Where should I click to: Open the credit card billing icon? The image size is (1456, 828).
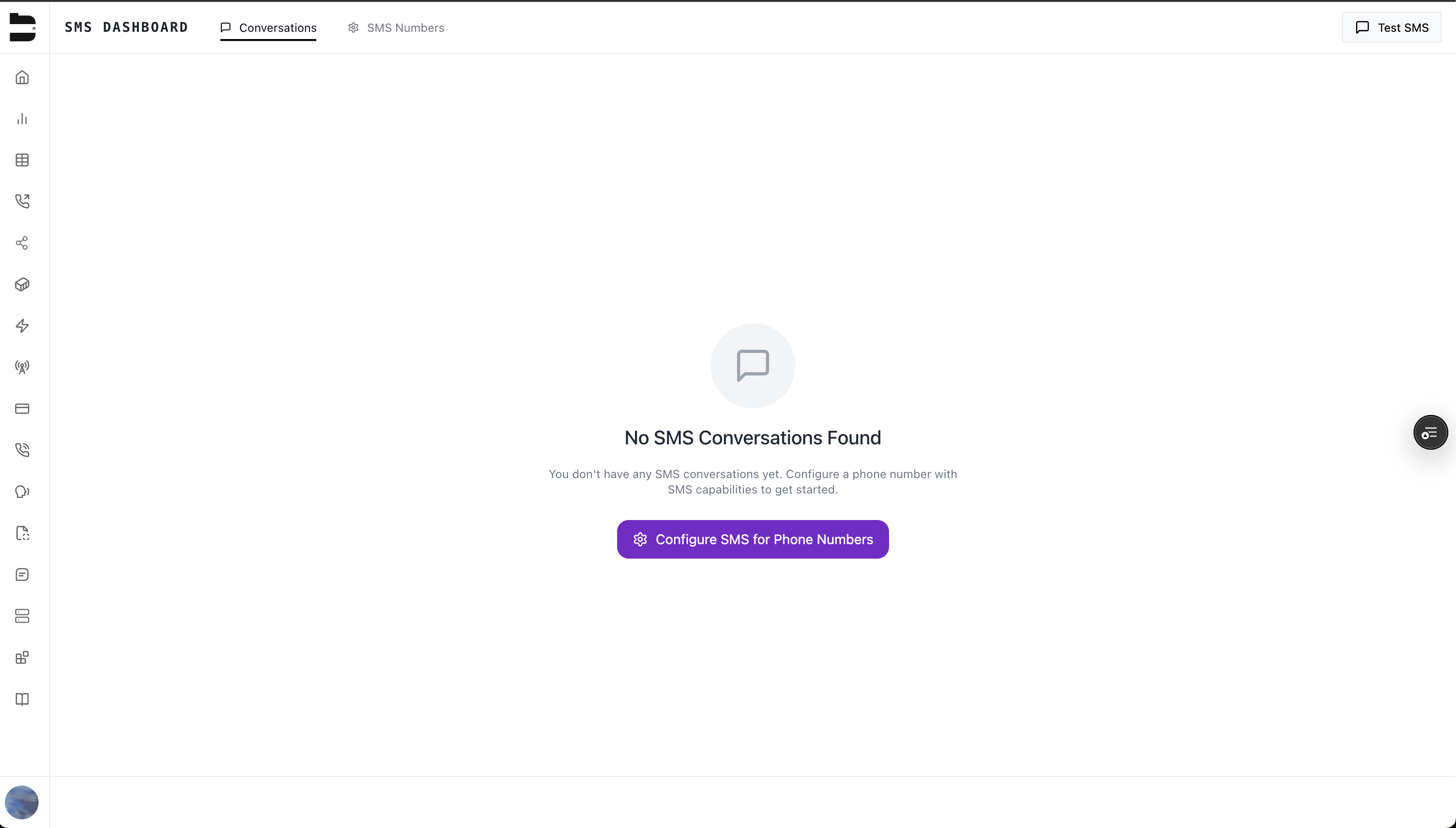(22, 409)
